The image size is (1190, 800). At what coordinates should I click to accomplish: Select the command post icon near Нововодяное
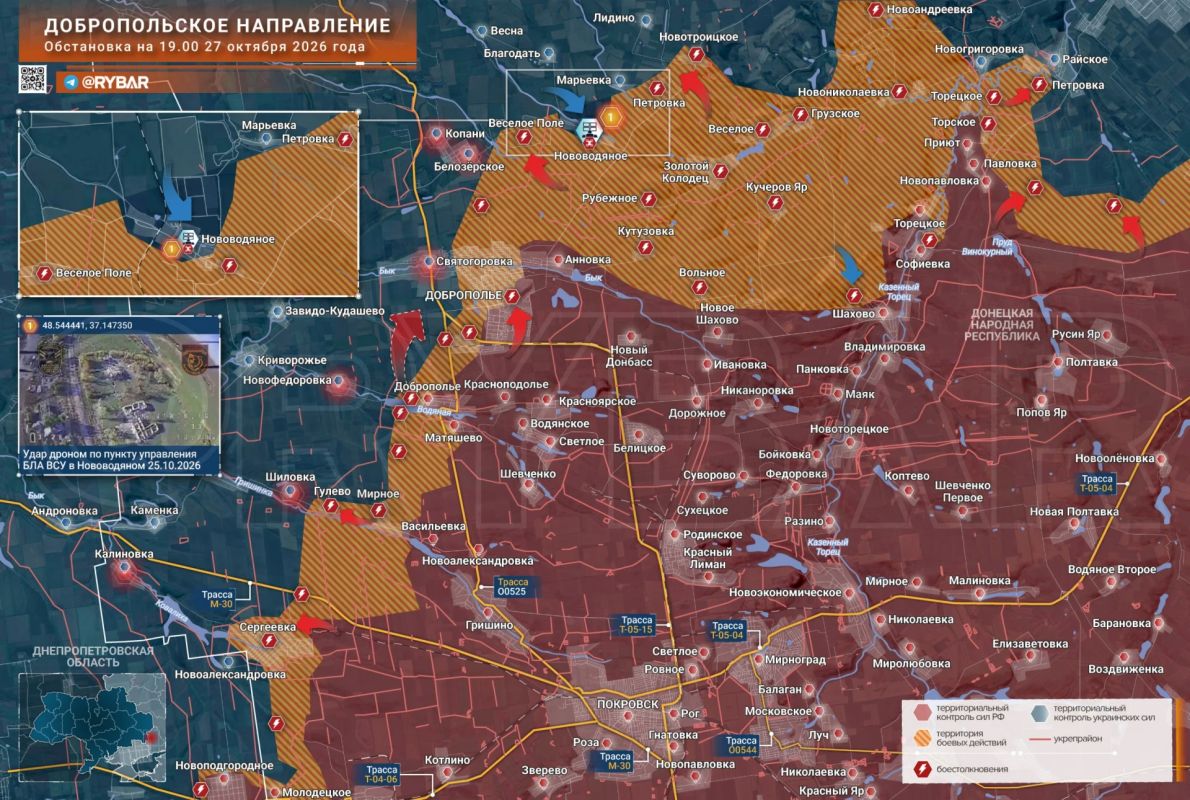click(x=589, y=130)
